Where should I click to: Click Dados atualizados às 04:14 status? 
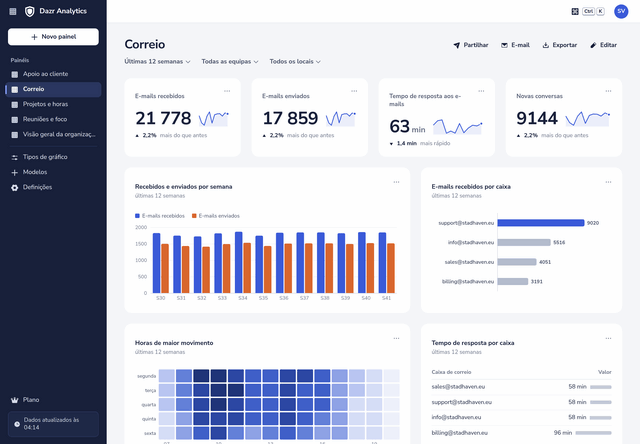coord(53,424)
